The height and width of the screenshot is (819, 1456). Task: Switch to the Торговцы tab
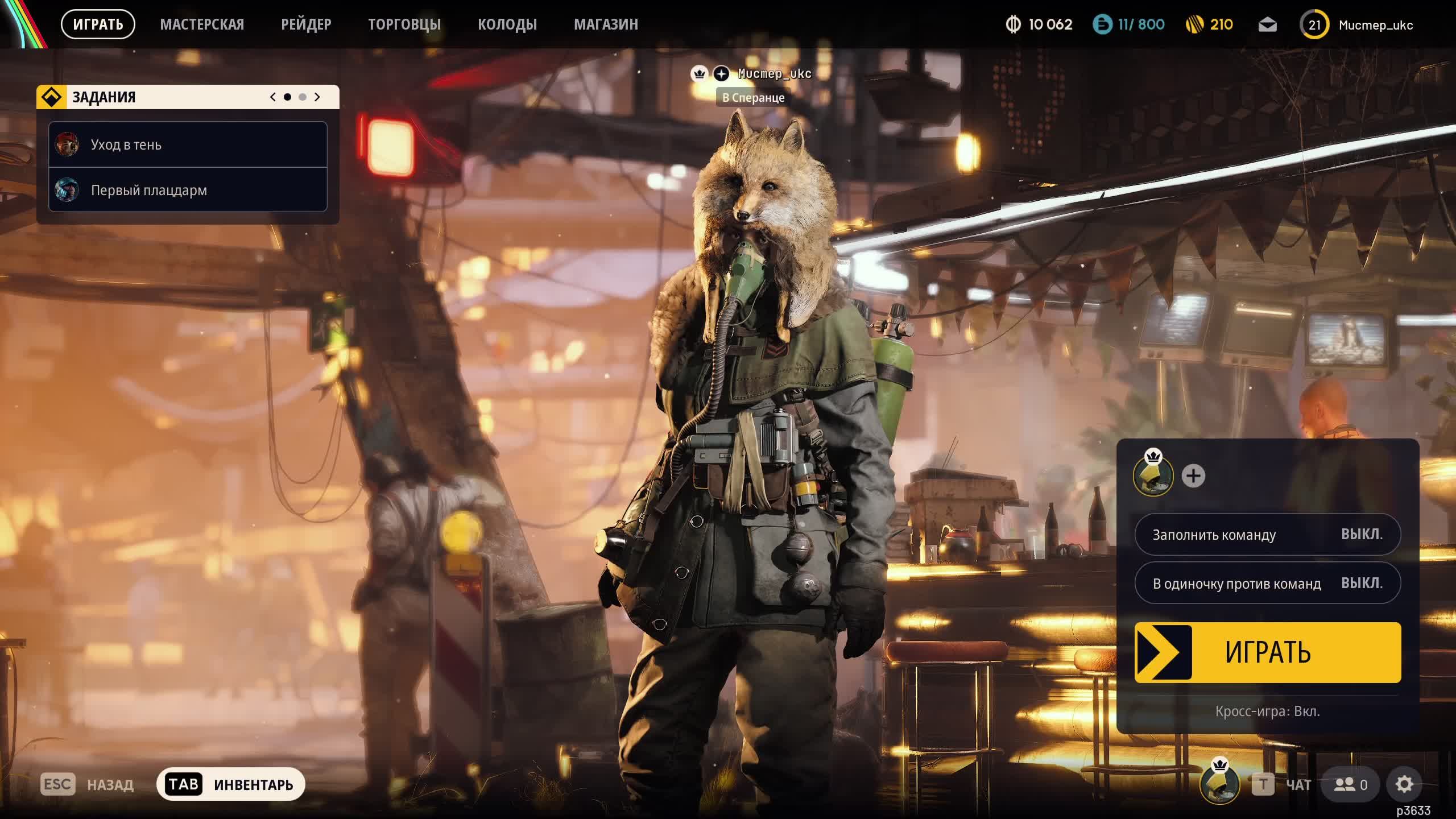pyautogui.click(x=404, y=24)
